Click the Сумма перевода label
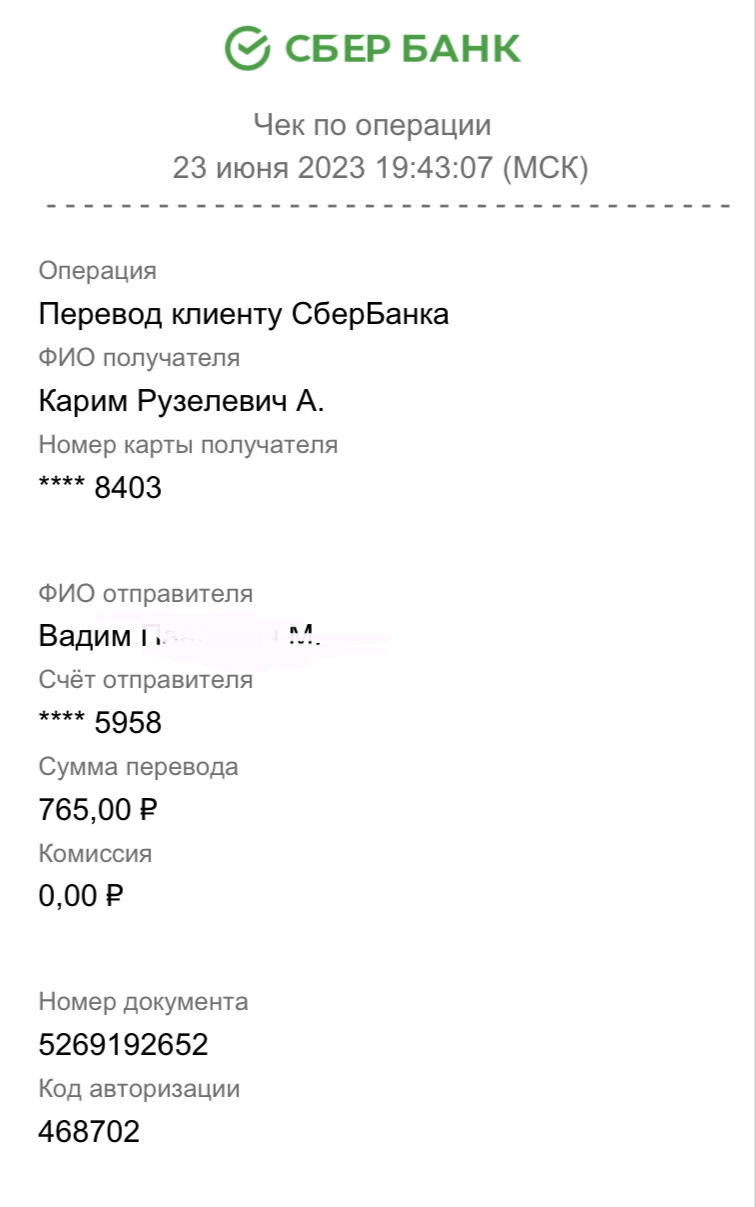The height and width of the screenshot is (1207, 756). [139, 767]
